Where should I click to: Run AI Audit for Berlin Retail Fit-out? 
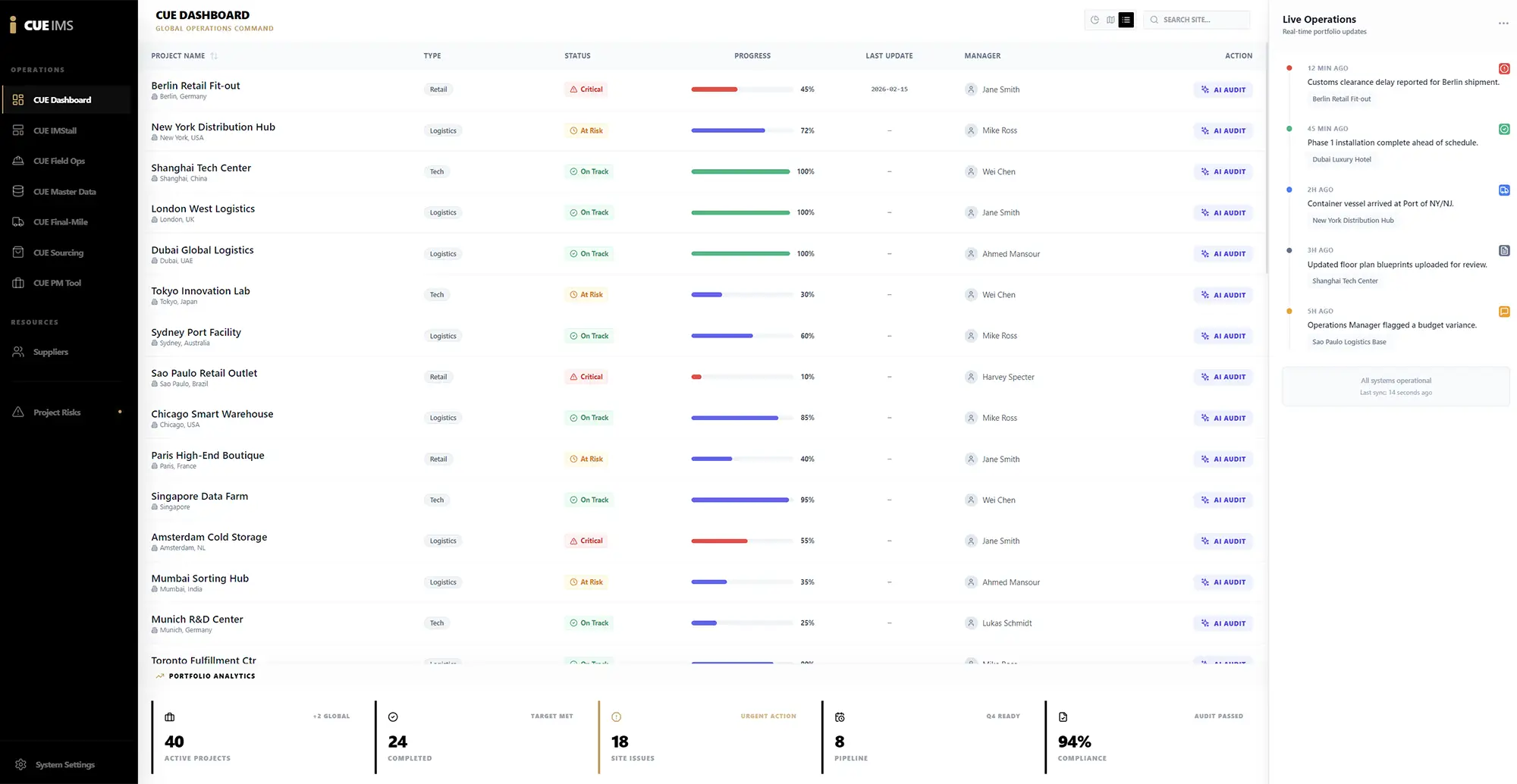tap(1223, 89)
